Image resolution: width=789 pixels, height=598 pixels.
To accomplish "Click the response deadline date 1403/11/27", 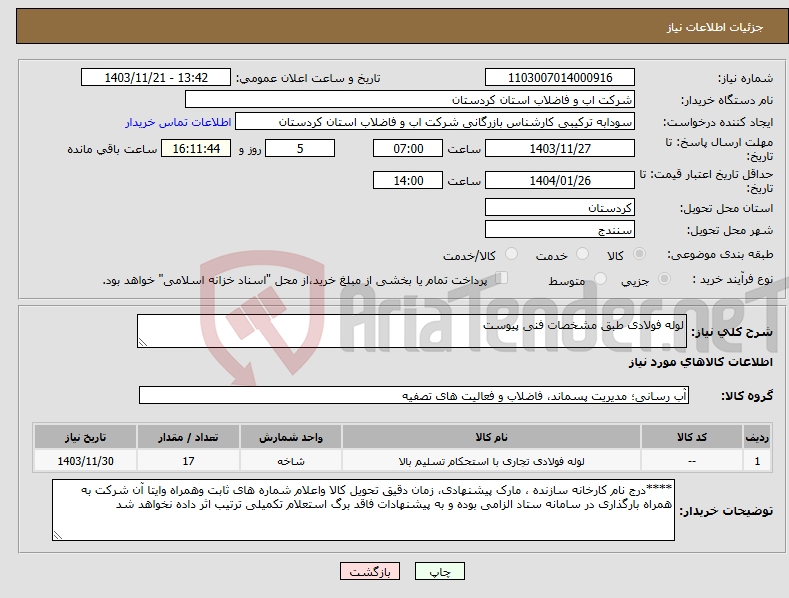I will [560, 148].
